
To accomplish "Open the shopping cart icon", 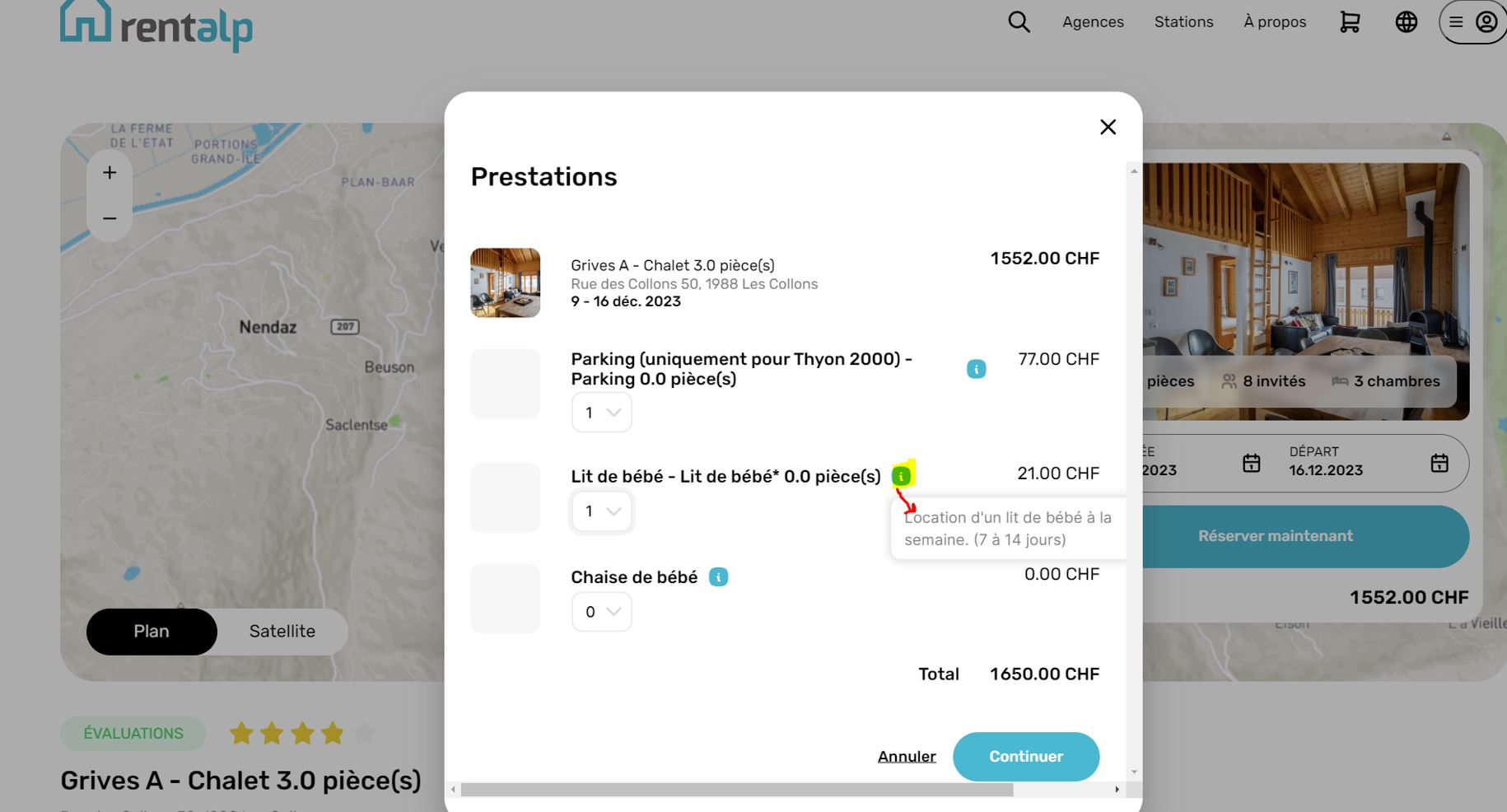I will (1350, 22).
